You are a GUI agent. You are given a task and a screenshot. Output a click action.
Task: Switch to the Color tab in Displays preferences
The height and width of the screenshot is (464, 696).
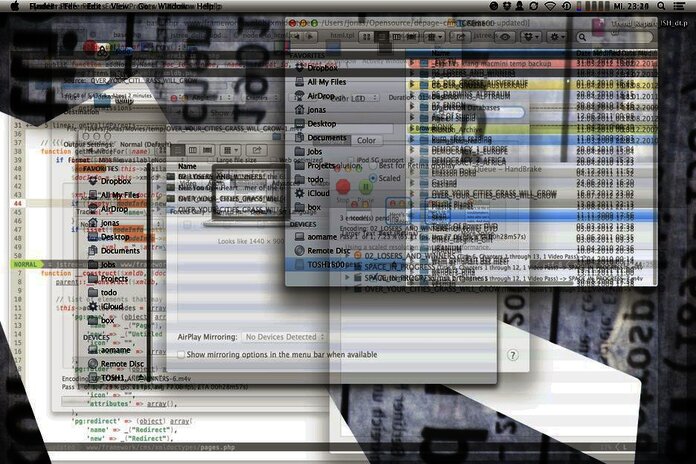pyautogui.click(x=366, y=140)
